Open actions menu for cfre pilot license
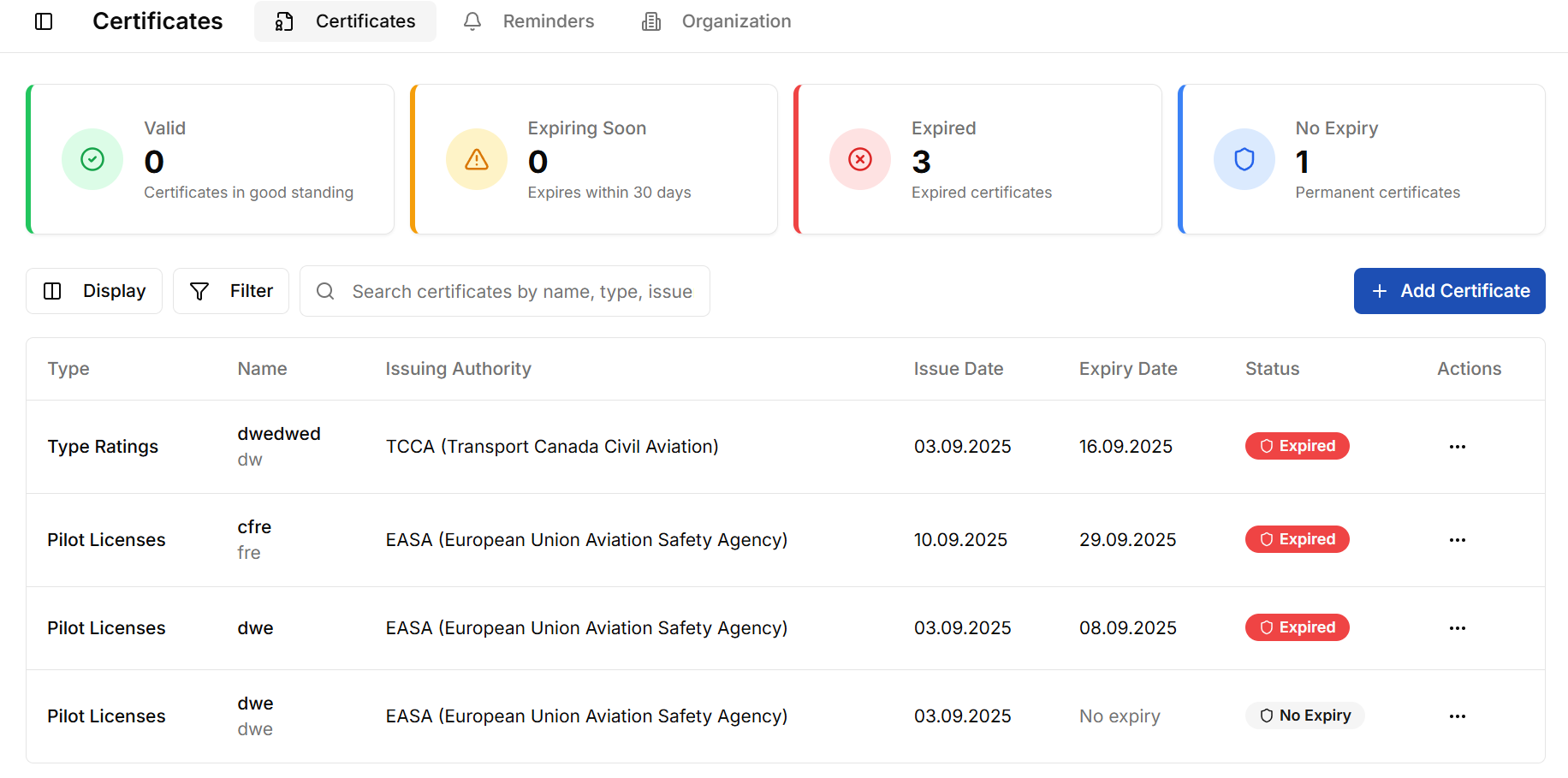 pyautogui.click(x=1458, y=540)
